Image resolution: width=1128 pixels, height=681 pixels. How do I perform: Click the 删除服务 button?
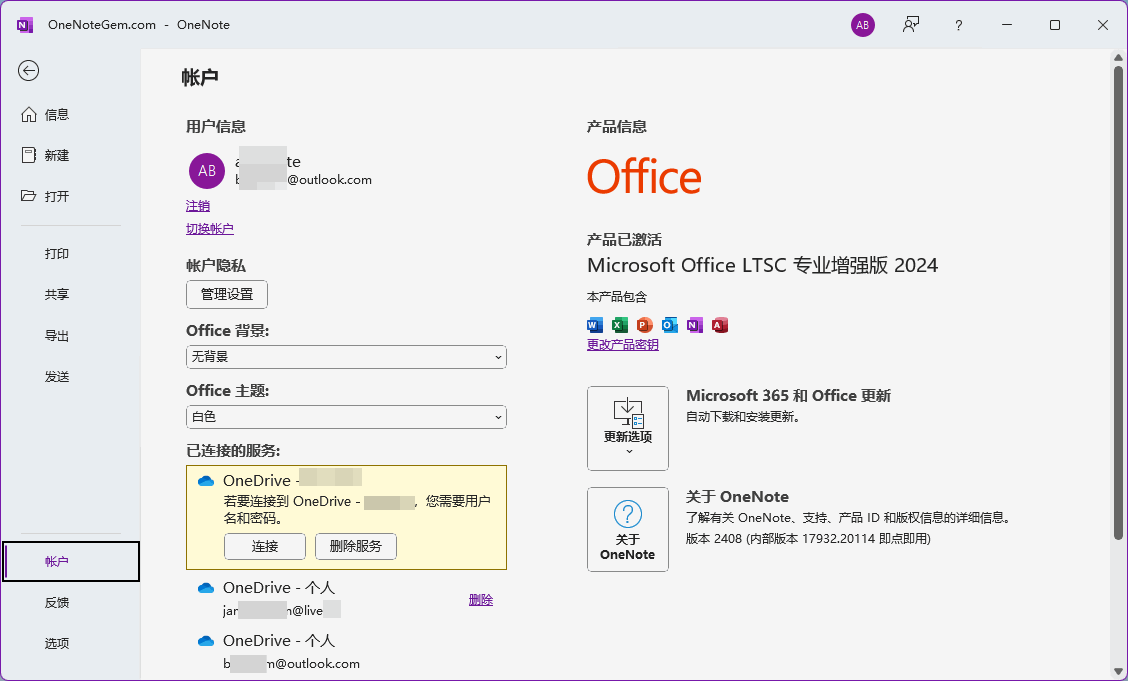(x=355, y=547)
